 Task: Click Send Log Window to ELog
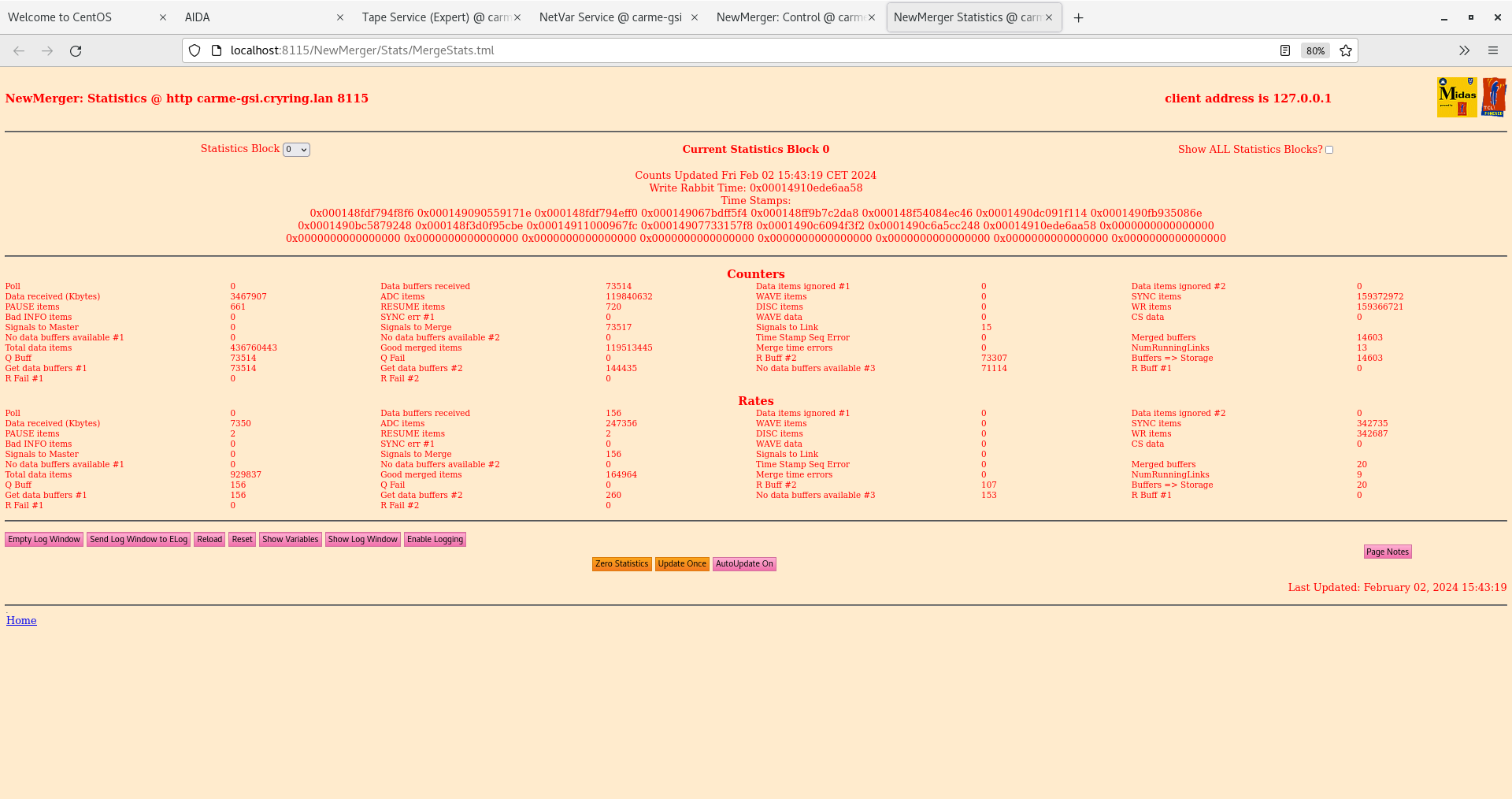coord(139,540)
